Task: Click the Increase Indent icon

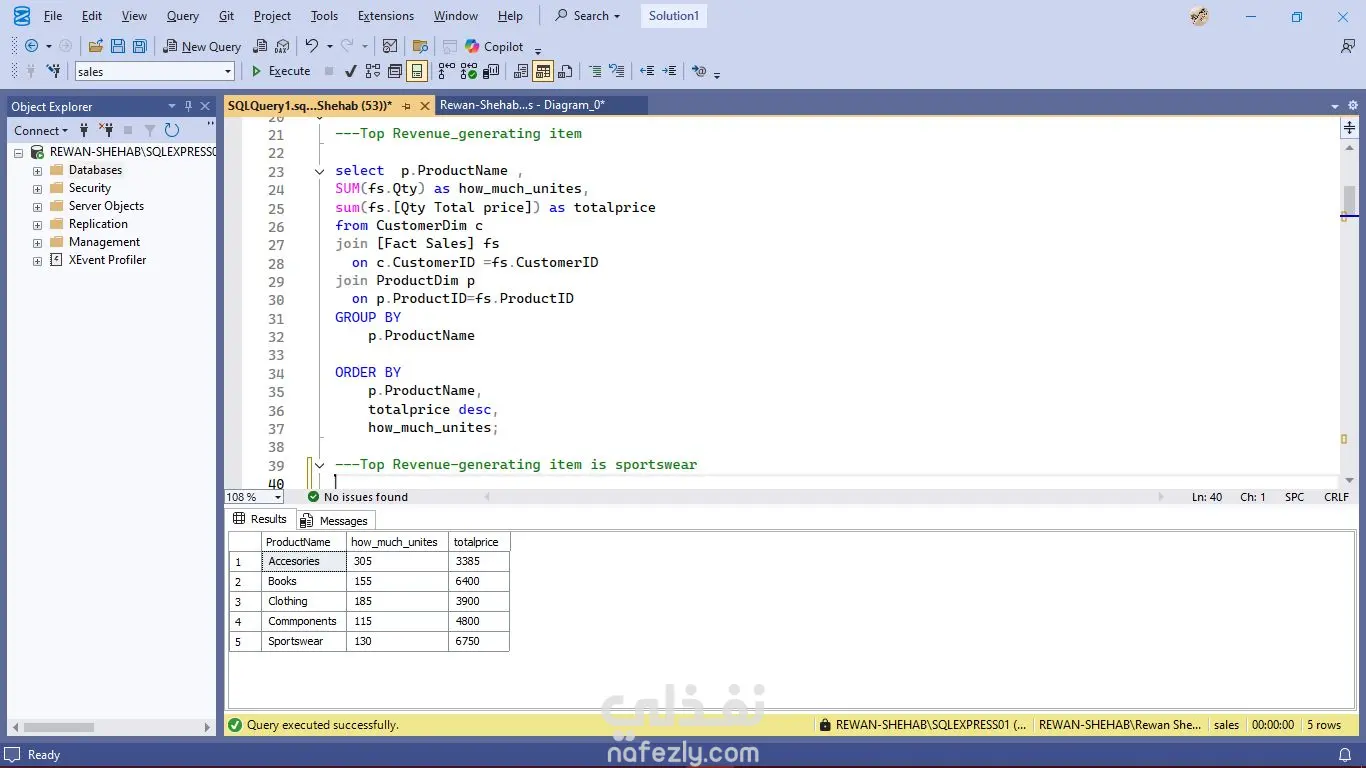Action: (669, 71)
